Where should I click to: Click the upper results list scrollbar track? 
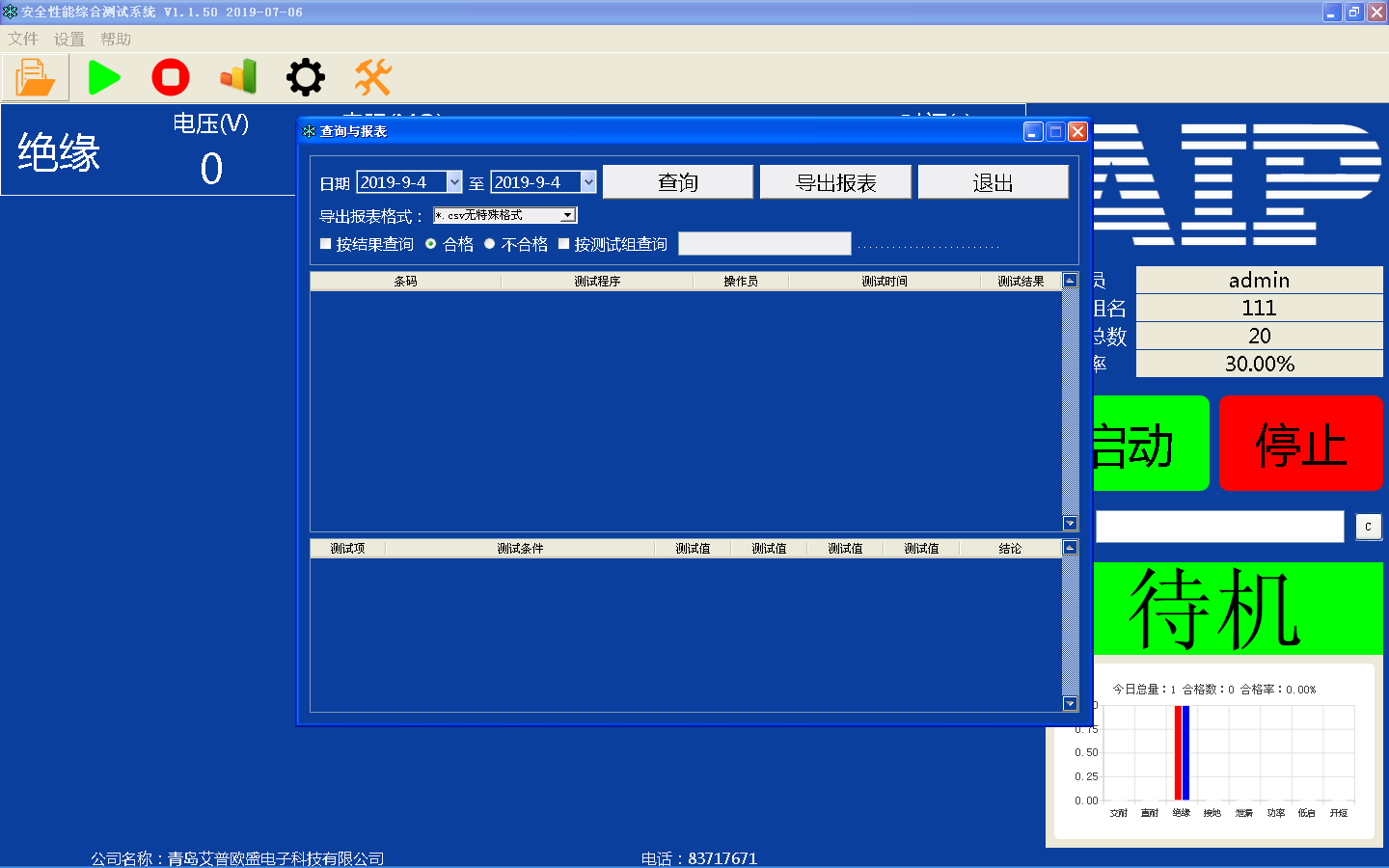pyautogui.click(x=1070, y=402)
